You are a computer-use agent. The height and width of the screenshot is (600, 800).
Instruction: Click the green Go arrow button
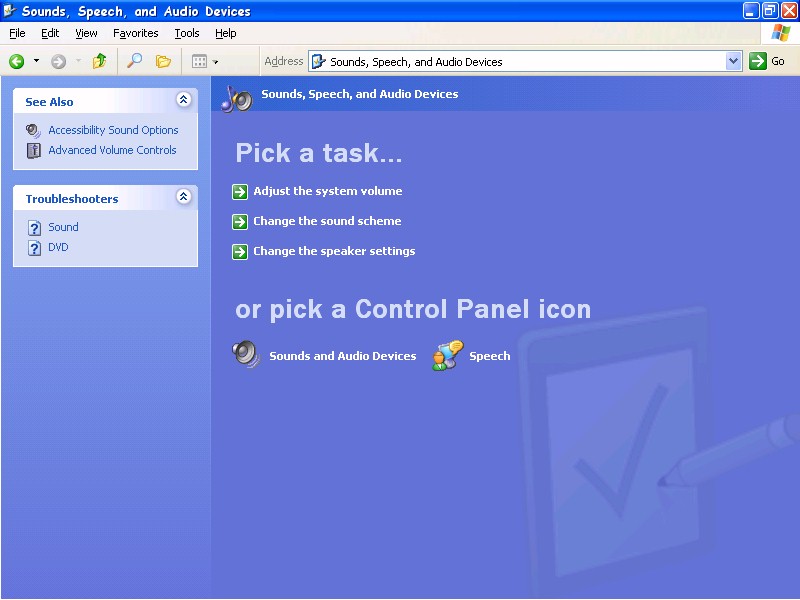coord(758,62)
